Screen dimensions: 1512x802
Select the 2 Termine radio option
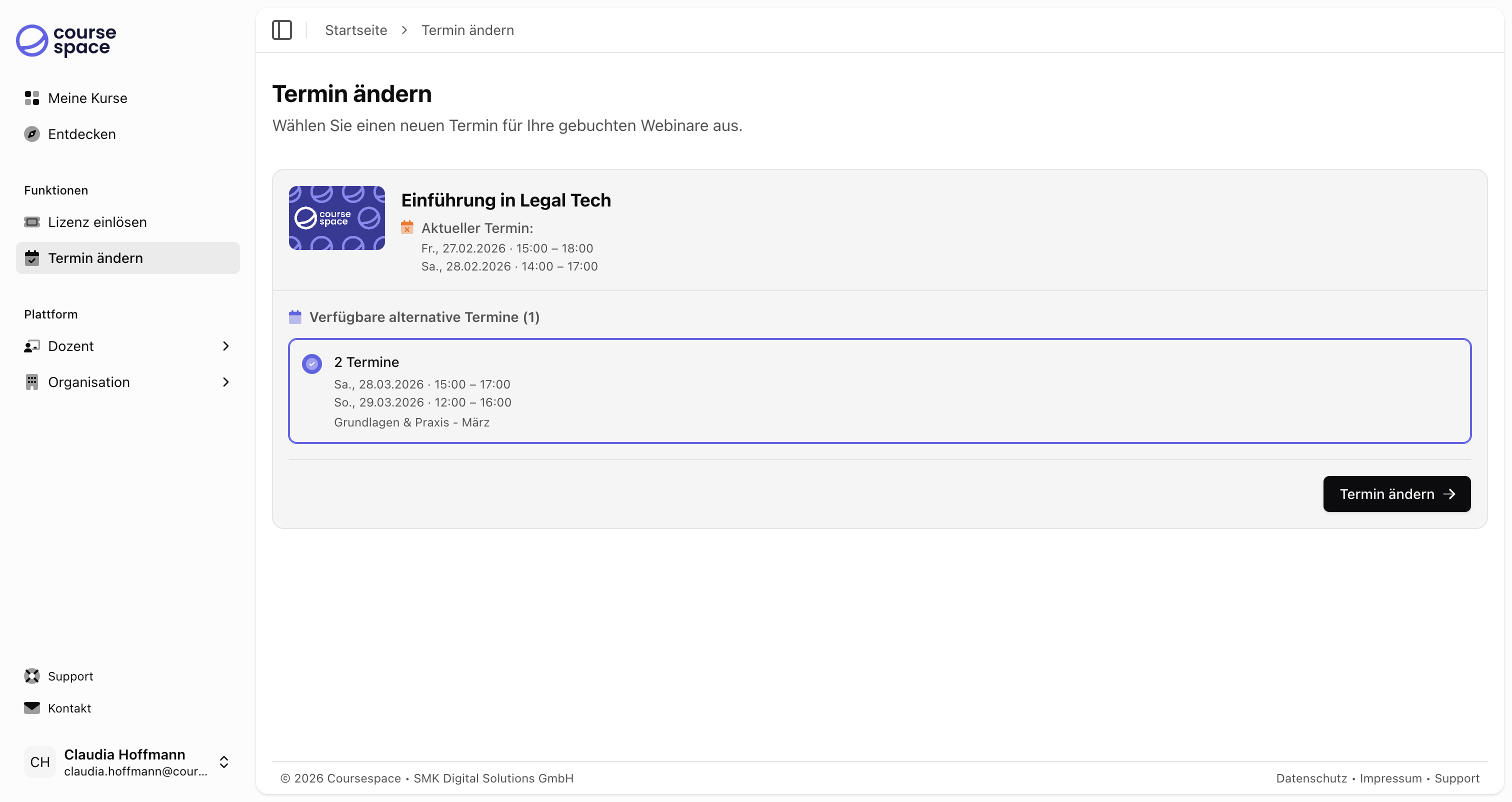(311, 363)
